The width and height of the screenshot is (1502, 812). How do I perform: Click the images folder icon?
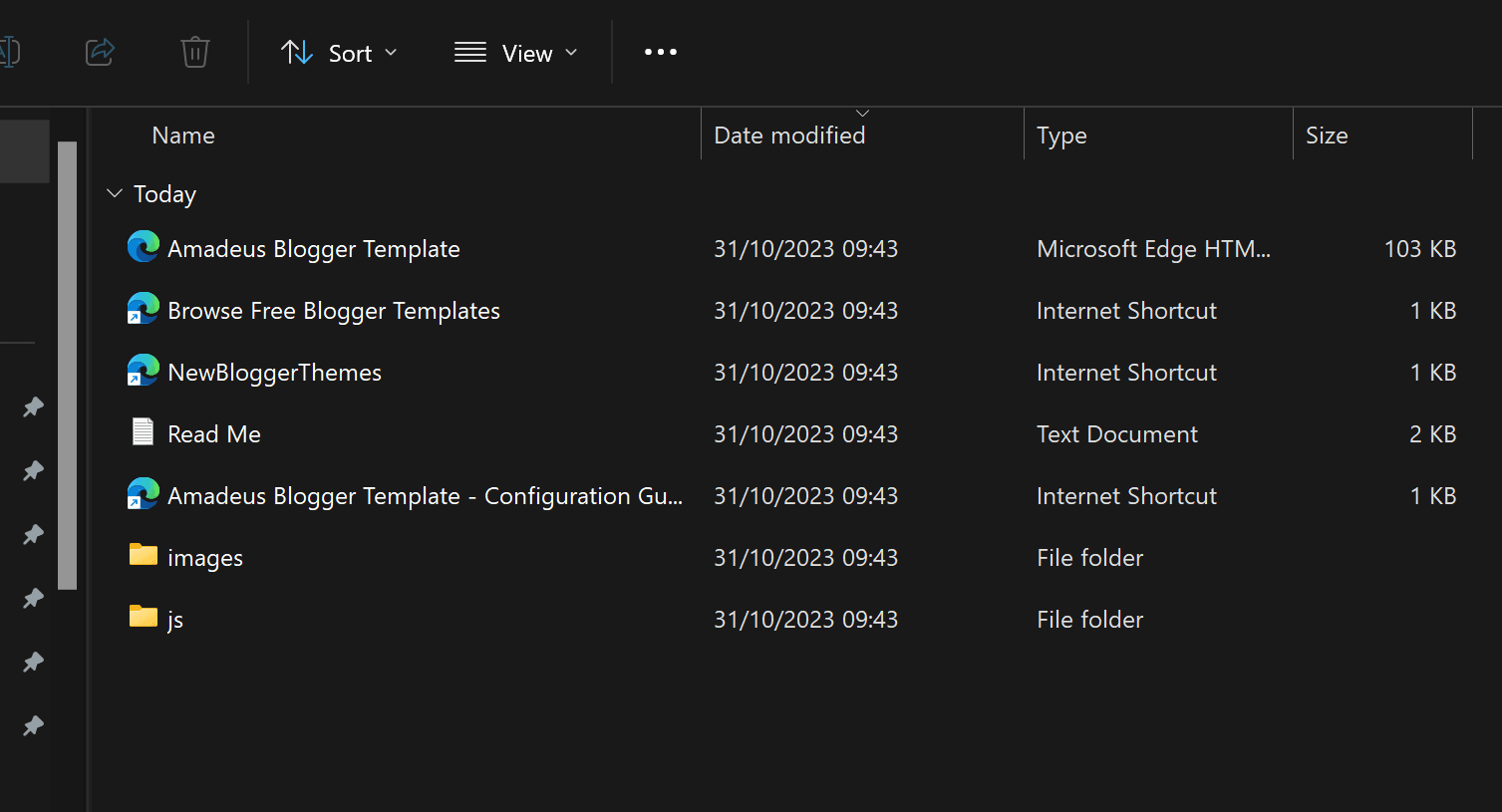tap(144, 555)
